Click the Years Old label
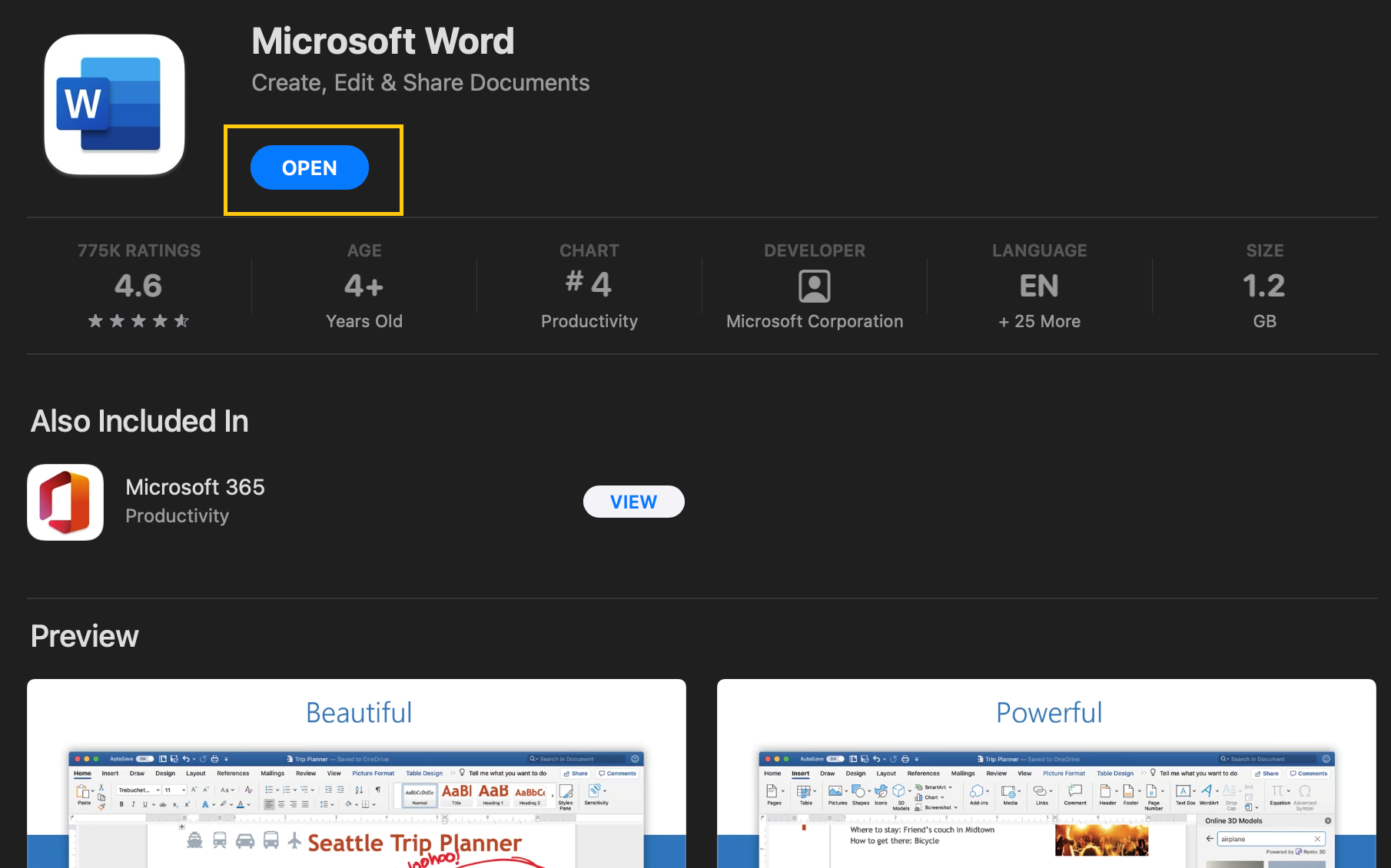This screenshot has height=868, width=1391. click(364, 321)
